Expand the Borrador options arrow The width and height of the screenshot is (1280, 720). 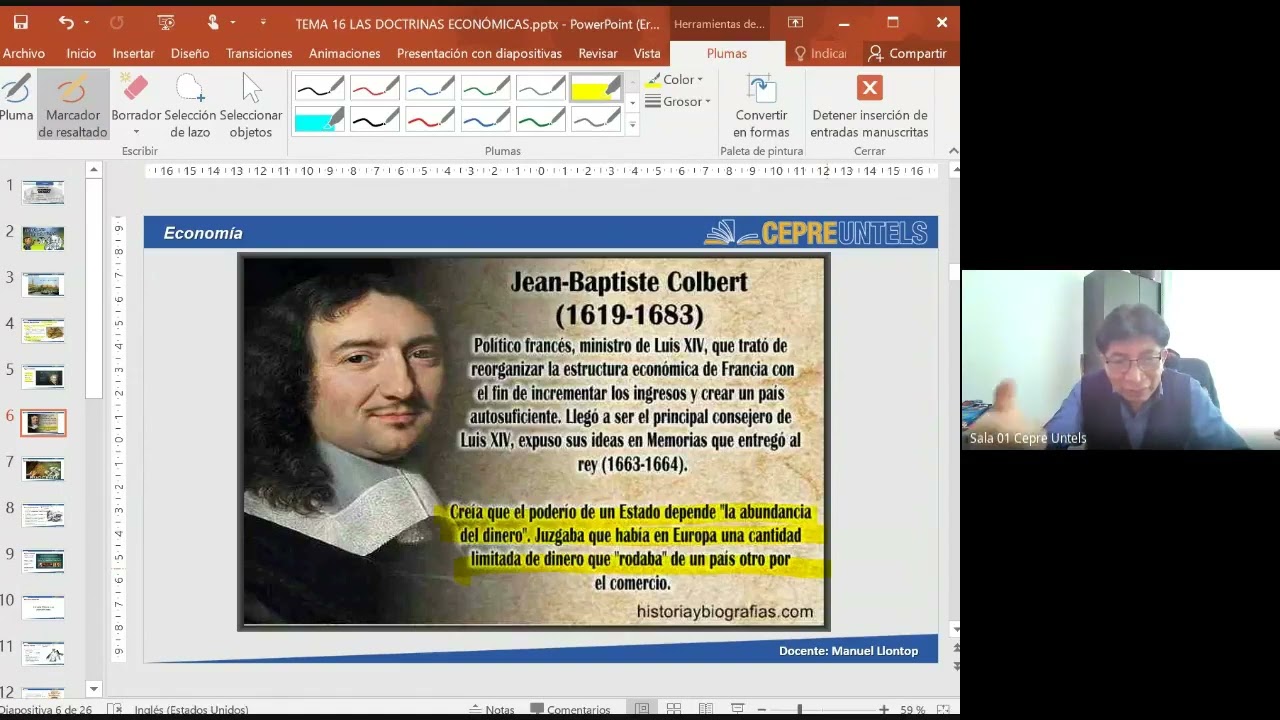coord(136,132)
